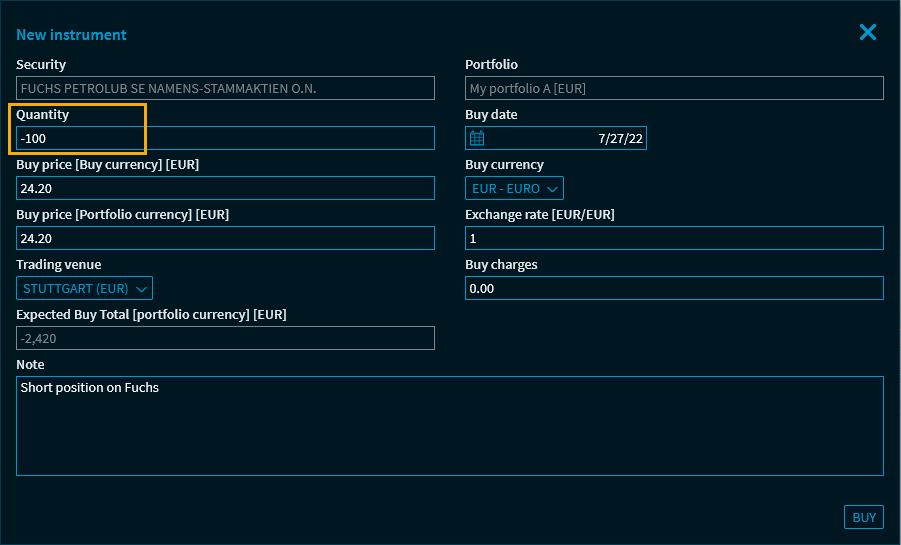
Task: Click the New instrument dialog title
Action: (71, 35)
